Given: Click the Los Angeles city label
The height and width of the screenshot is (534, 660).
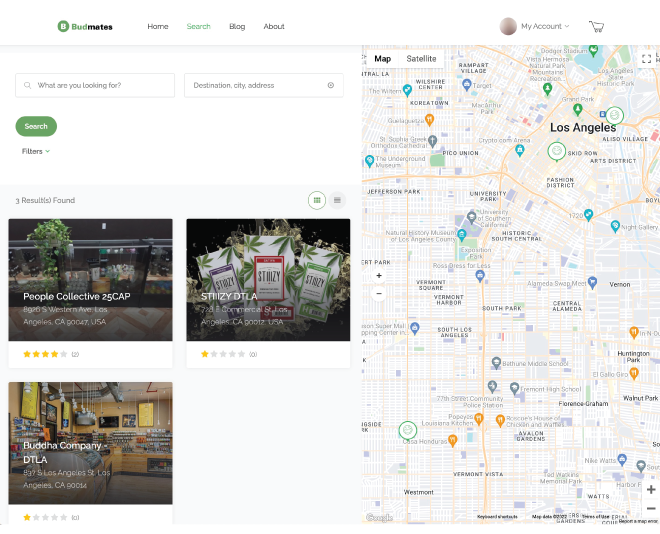Looking at the screenshot, I should click(x=583, y=128).
